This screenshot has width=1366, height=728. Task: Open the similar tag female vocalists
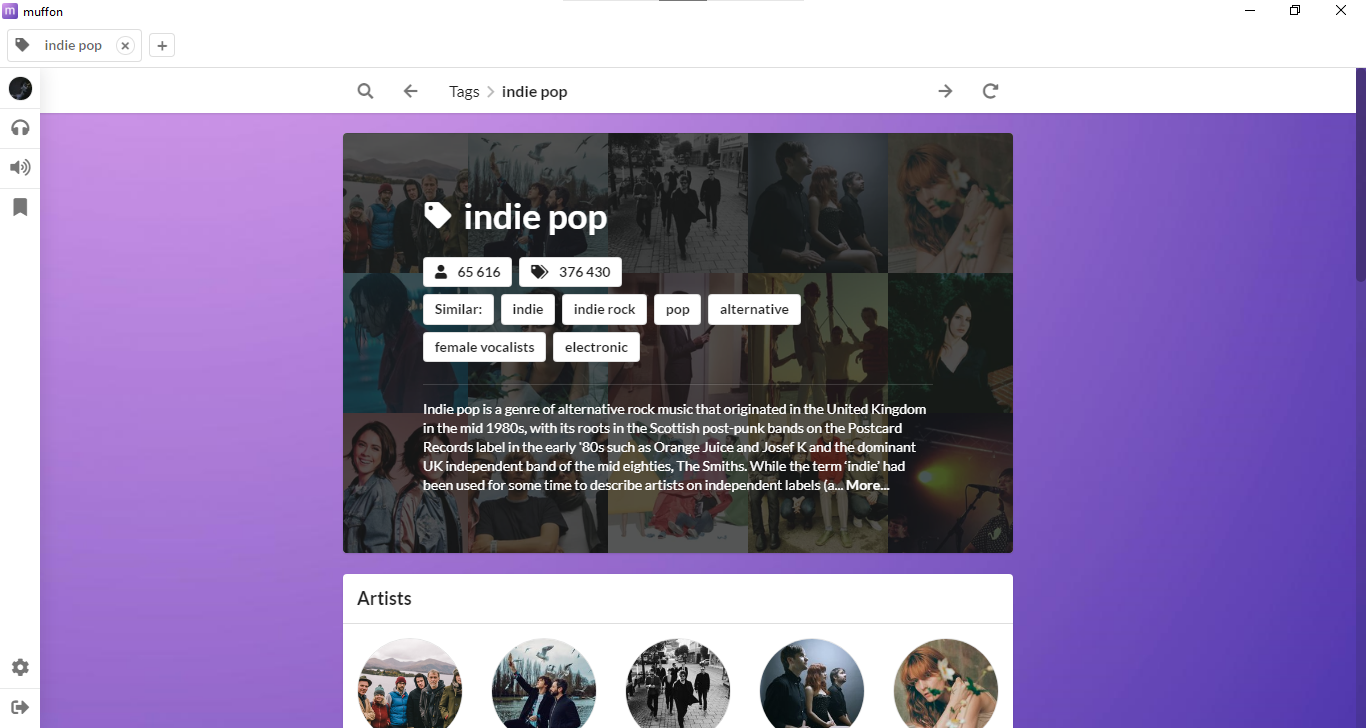click(484, 347)
